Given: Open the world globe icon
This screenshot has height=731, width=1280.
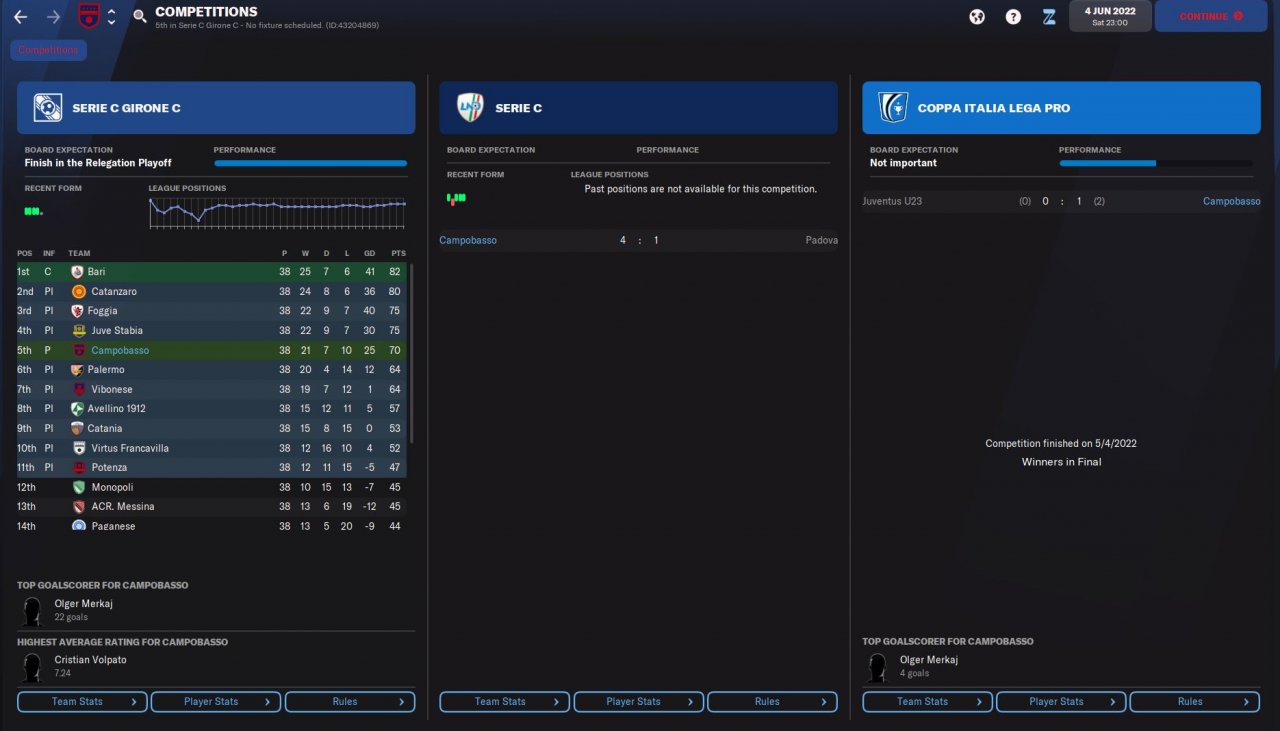Looking at the screenshot, I should point(977,16).
